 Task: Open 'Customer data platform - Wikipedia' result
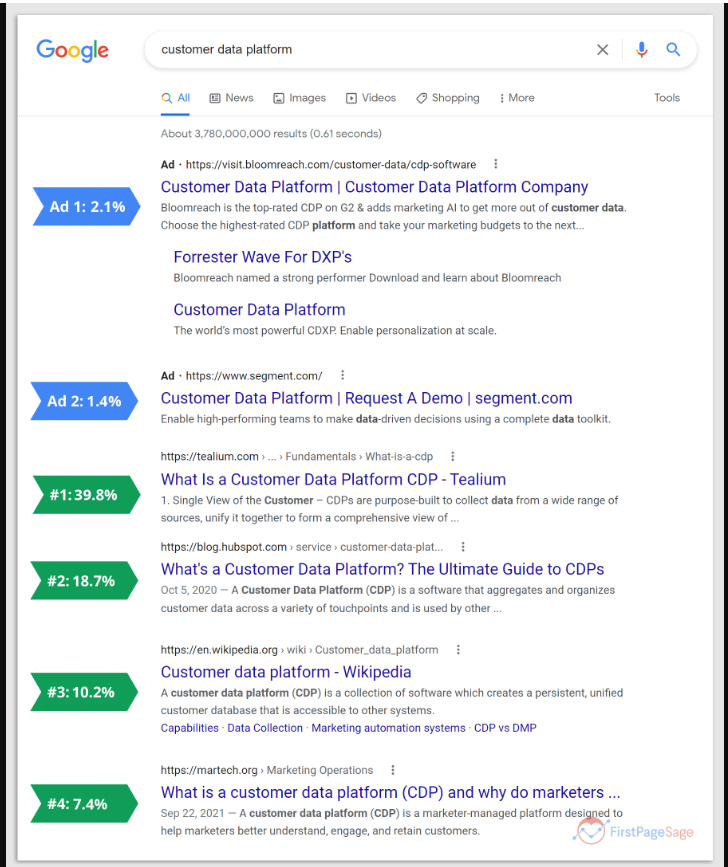(x=286, y=672)
